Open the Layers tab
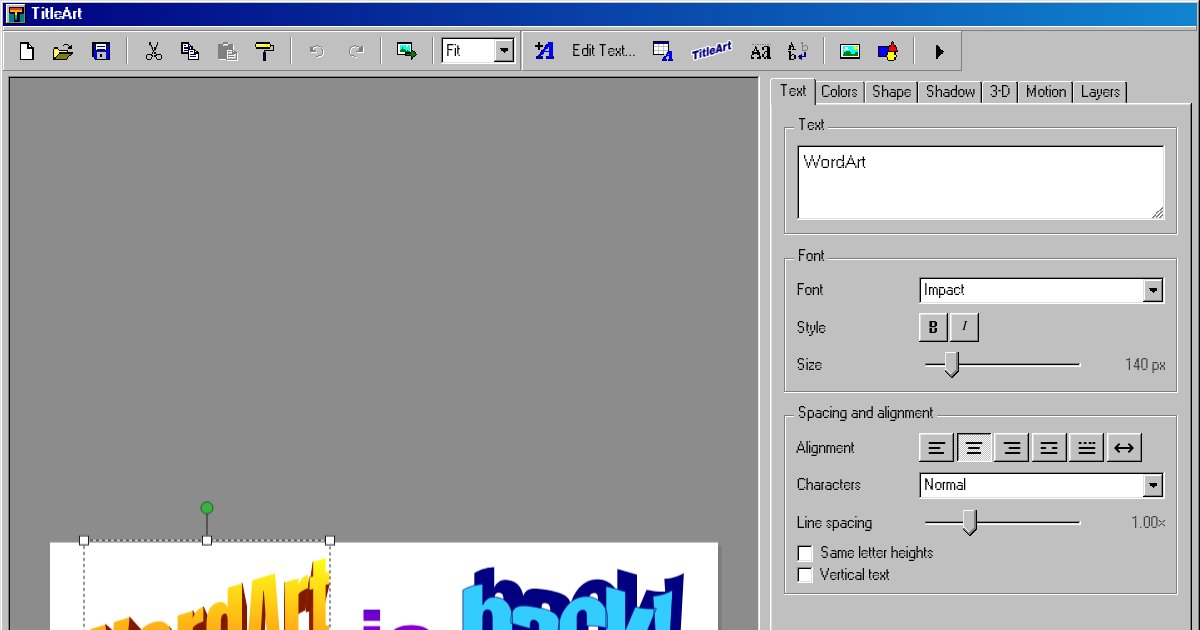 click(x=1100, y=92)
